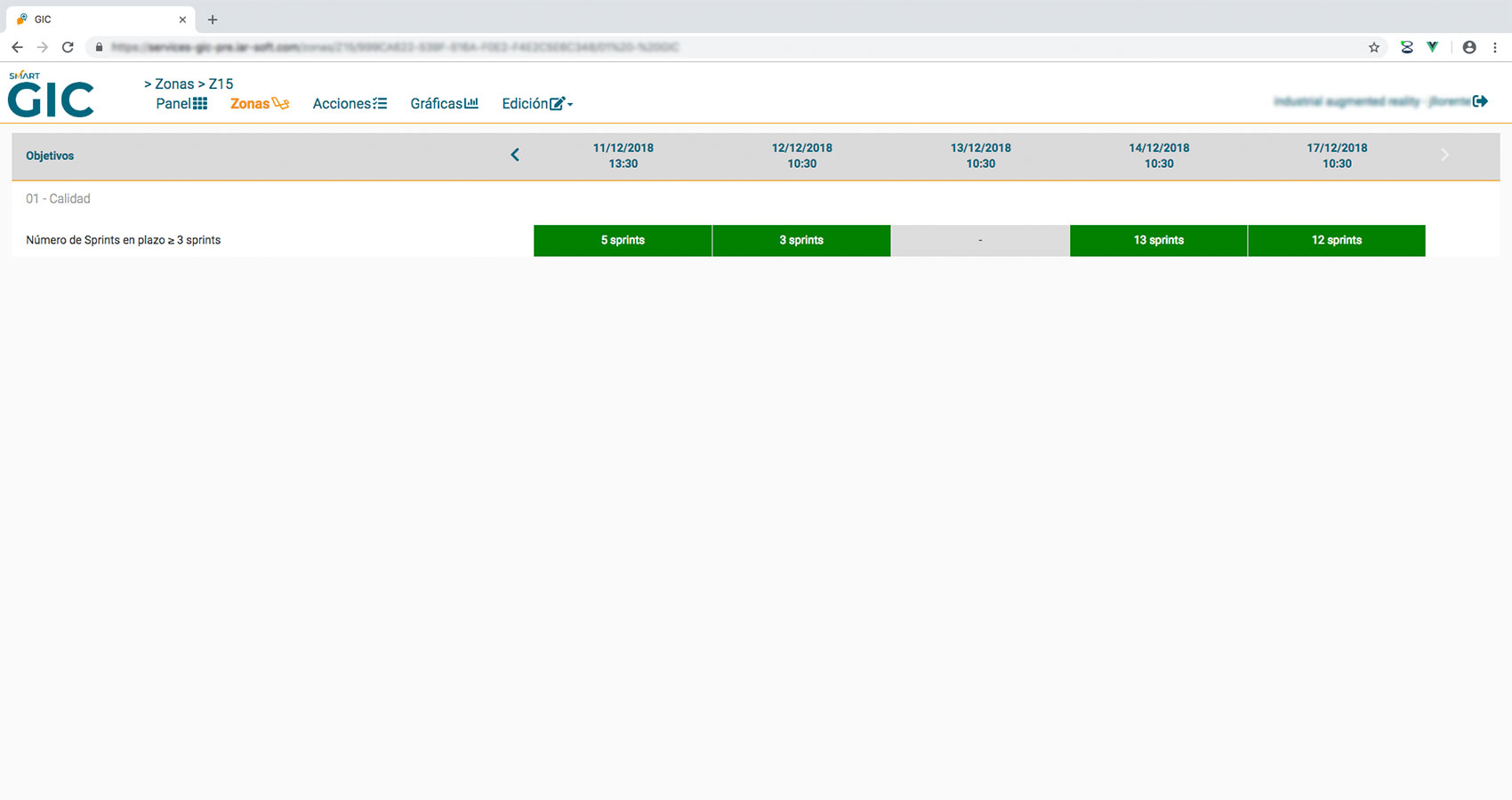Viewport: 1512px width, 800px height.
Task: Click the Smart GIC logo
Action: coord(51,95)
